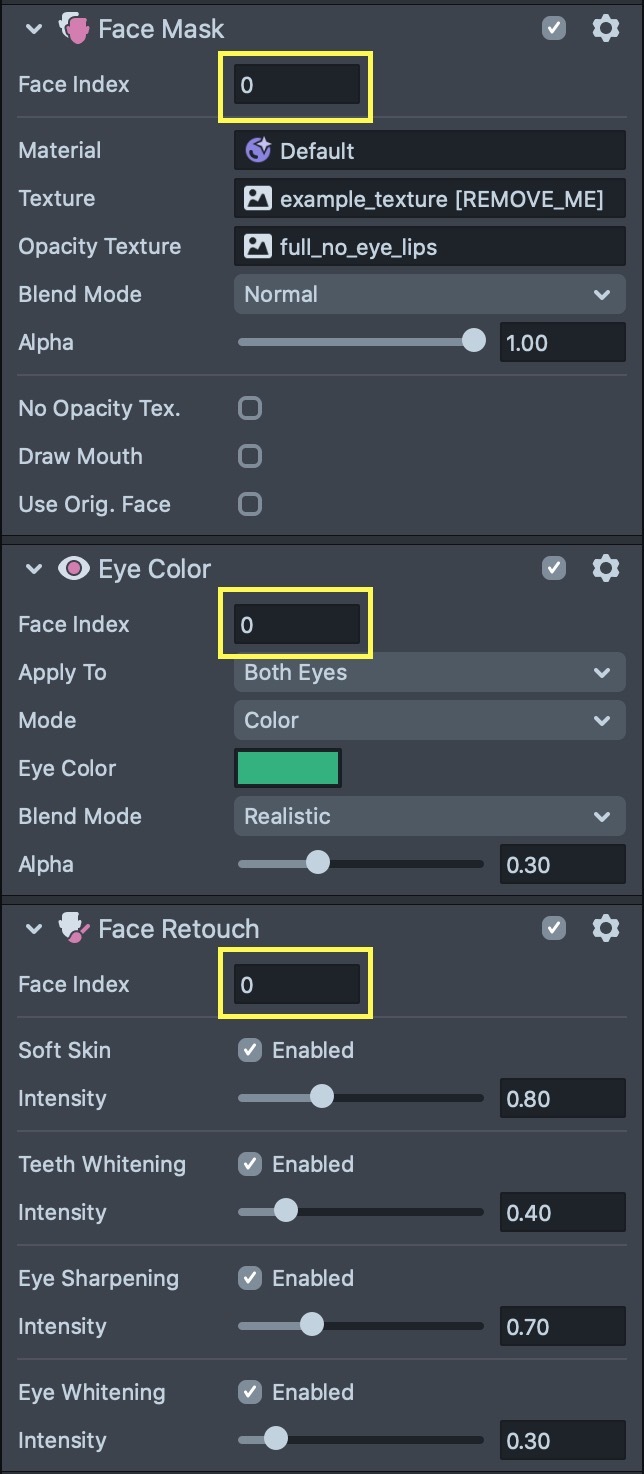Click the example_texture image icon
This screenshot has width=644, height=1474.
258,199
